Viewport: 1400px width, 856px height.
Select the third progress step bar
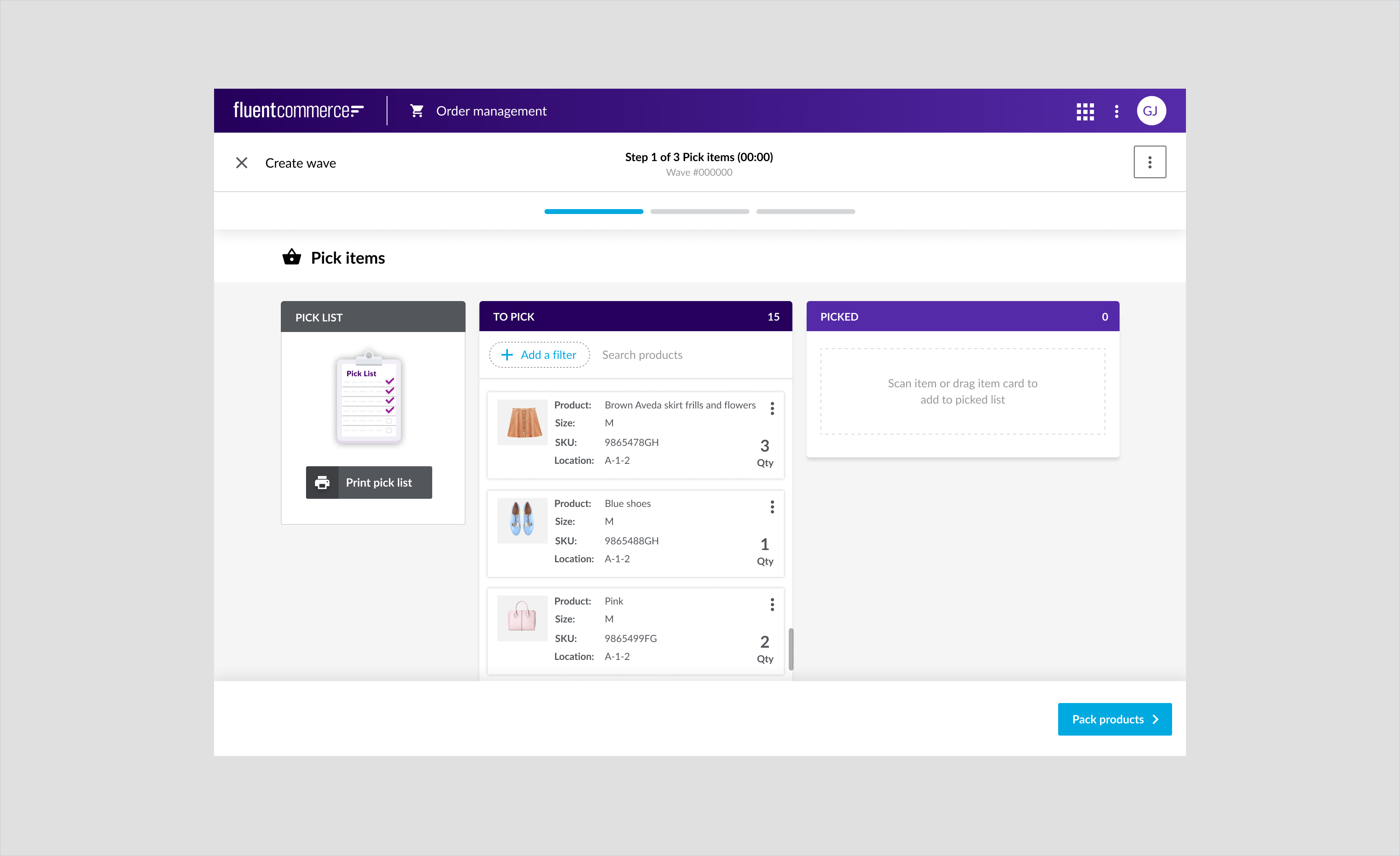click(x=805, y=211)
